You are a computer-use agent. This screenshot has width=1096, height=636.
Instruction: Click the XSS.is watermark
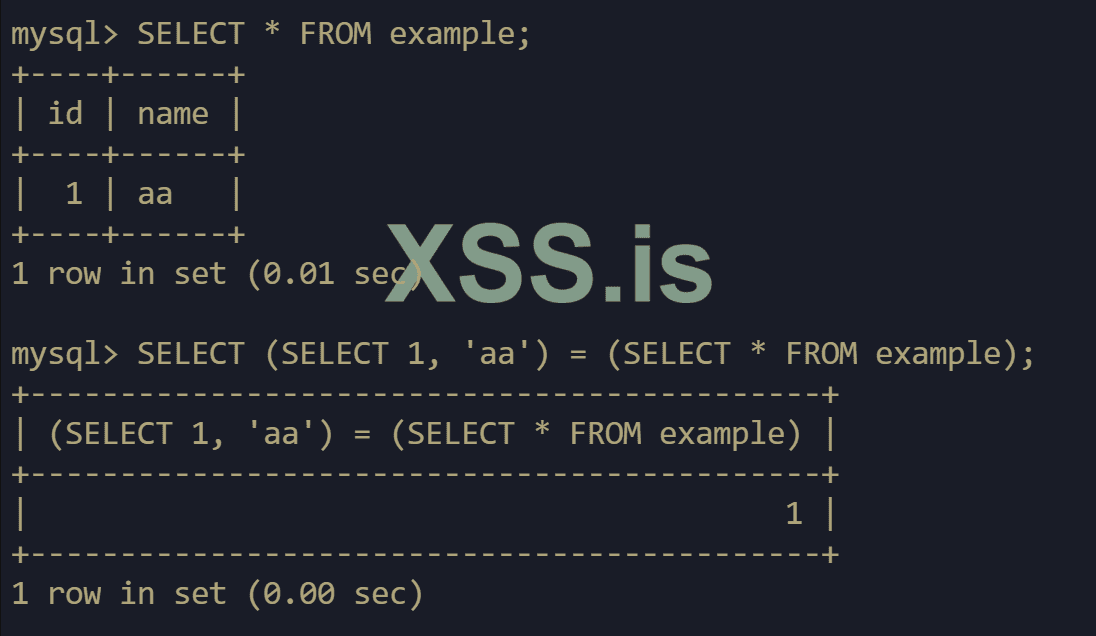tap(549, 264)
